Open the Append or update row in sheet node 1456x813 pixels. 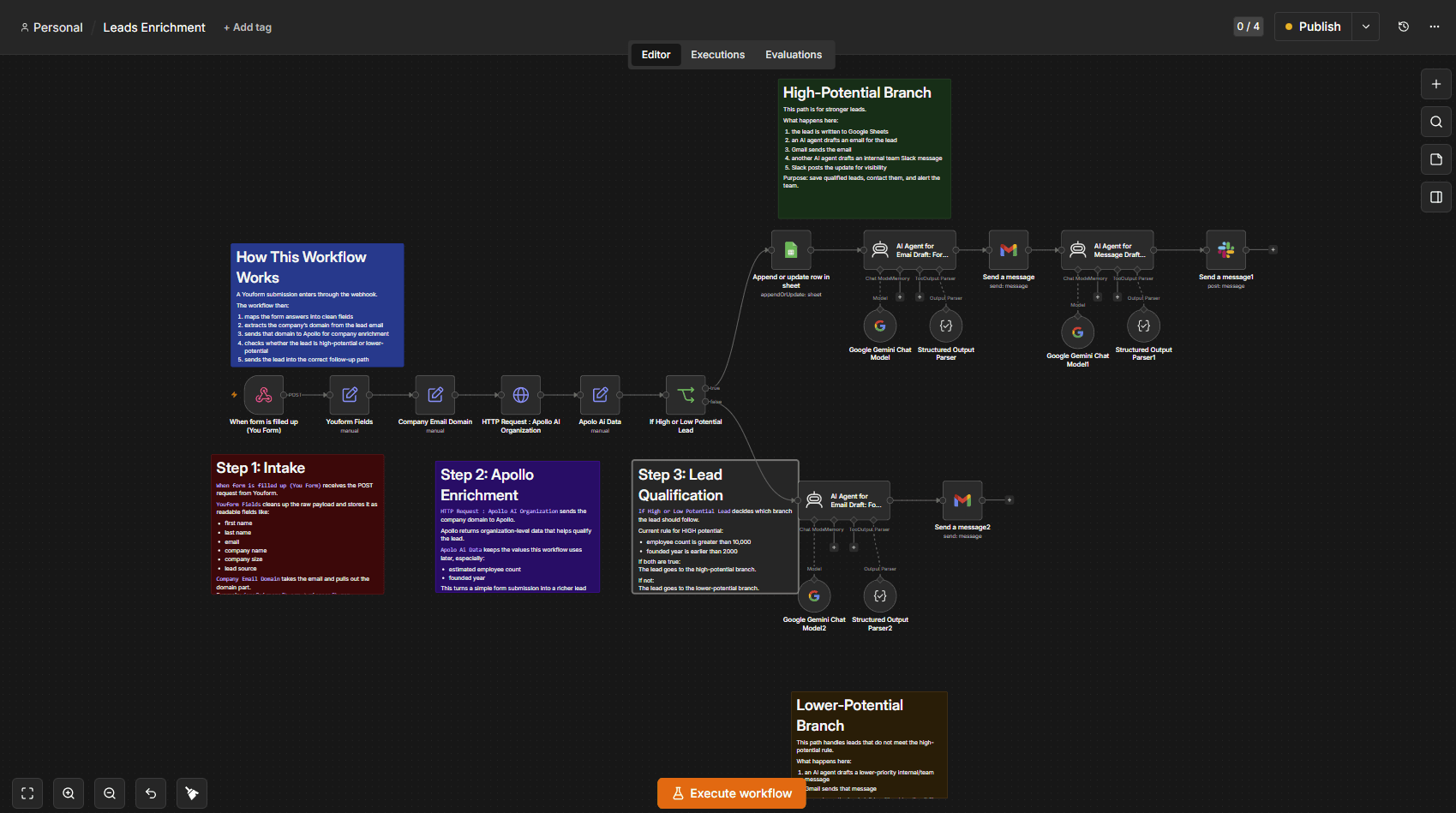tap(791, 250)
